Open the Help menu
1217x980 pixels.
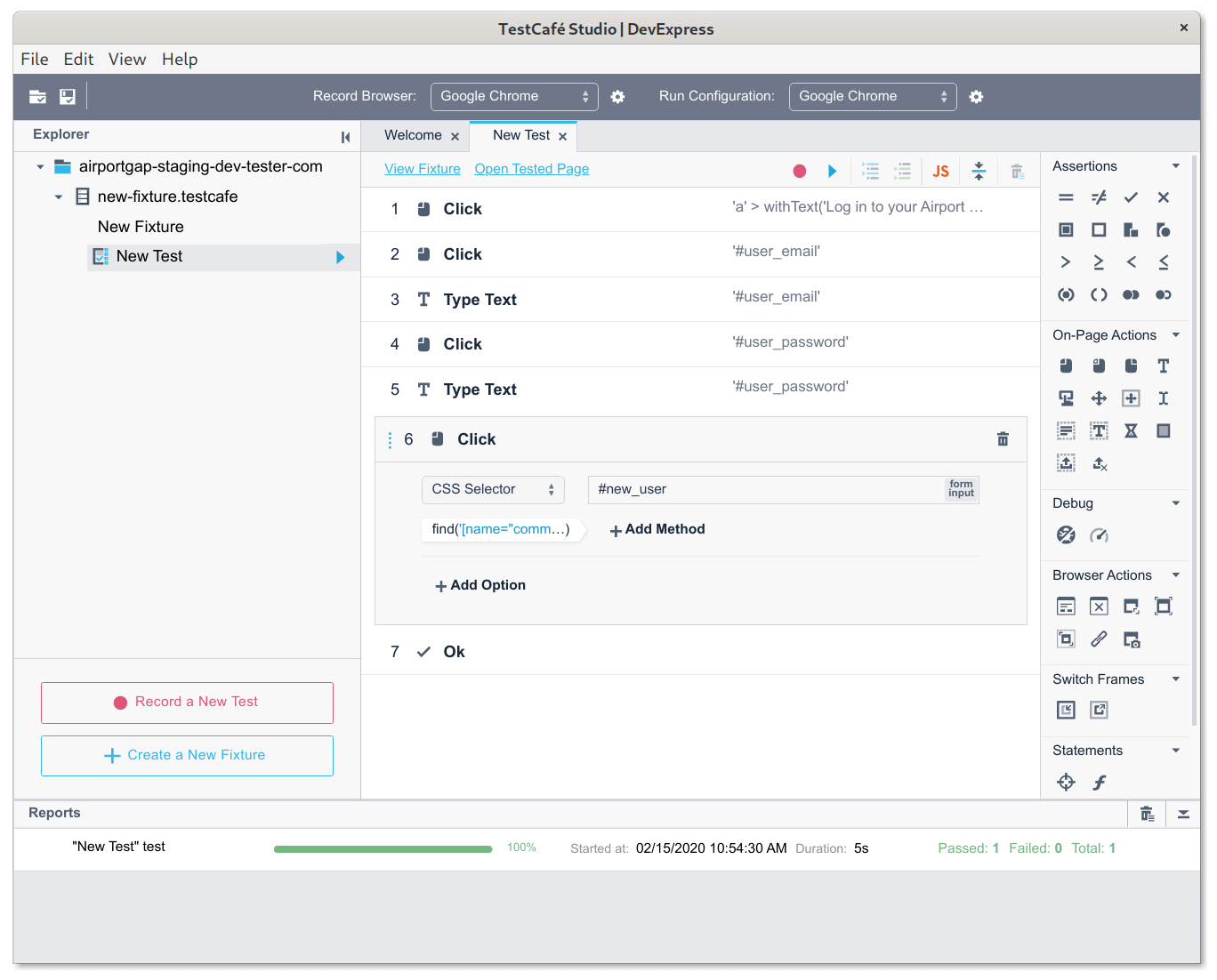tap(180, 60)
